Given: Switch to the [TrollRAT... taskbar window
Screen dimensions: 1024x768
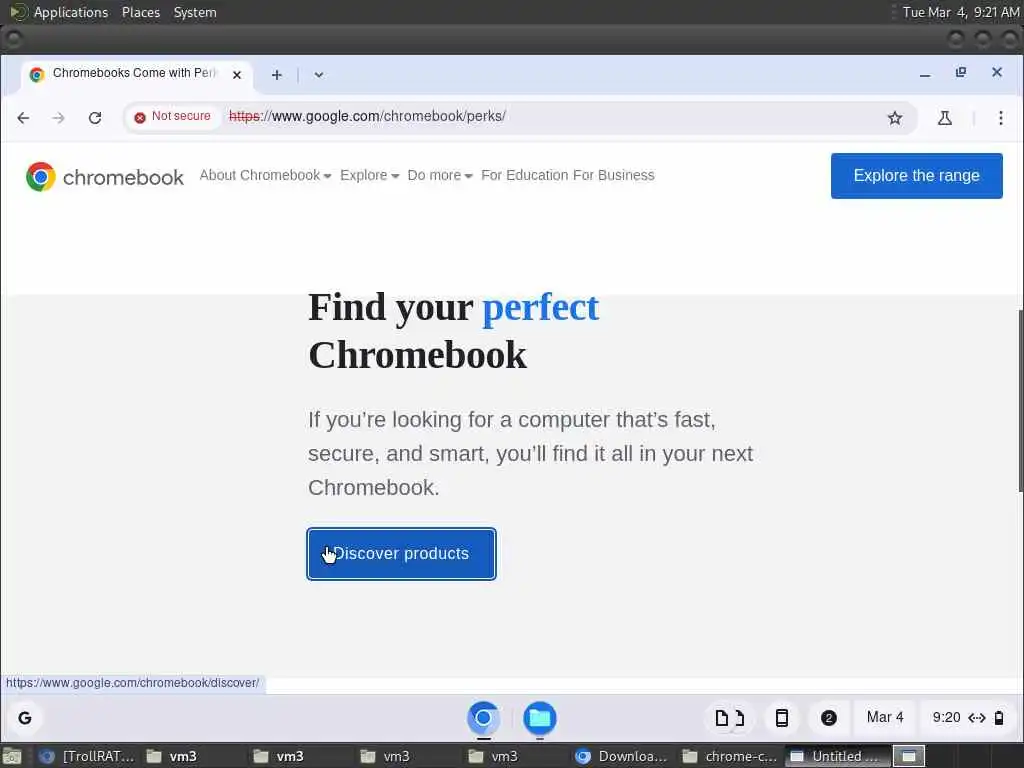Looking at the screenshot, I should click(x=86, y=756).
